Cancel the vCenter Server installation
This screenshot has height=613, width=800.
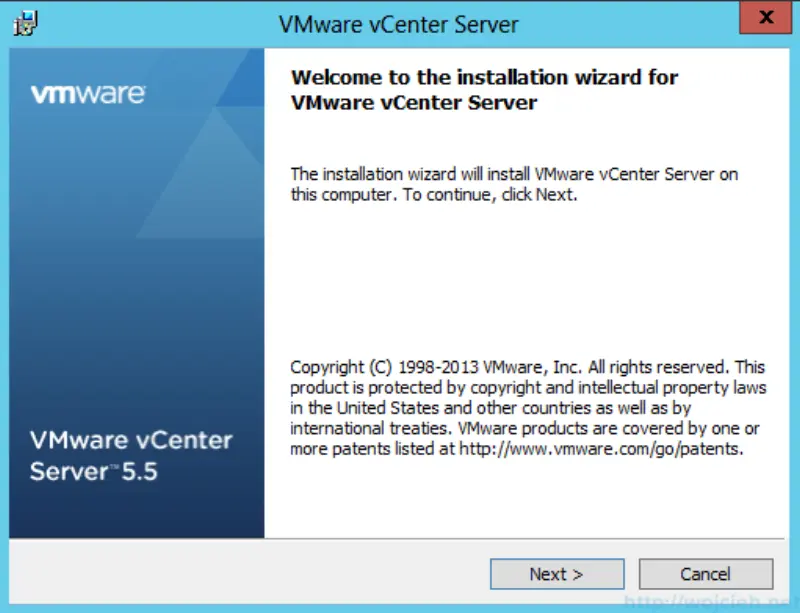pyautogui.click(x=706, y=574)
